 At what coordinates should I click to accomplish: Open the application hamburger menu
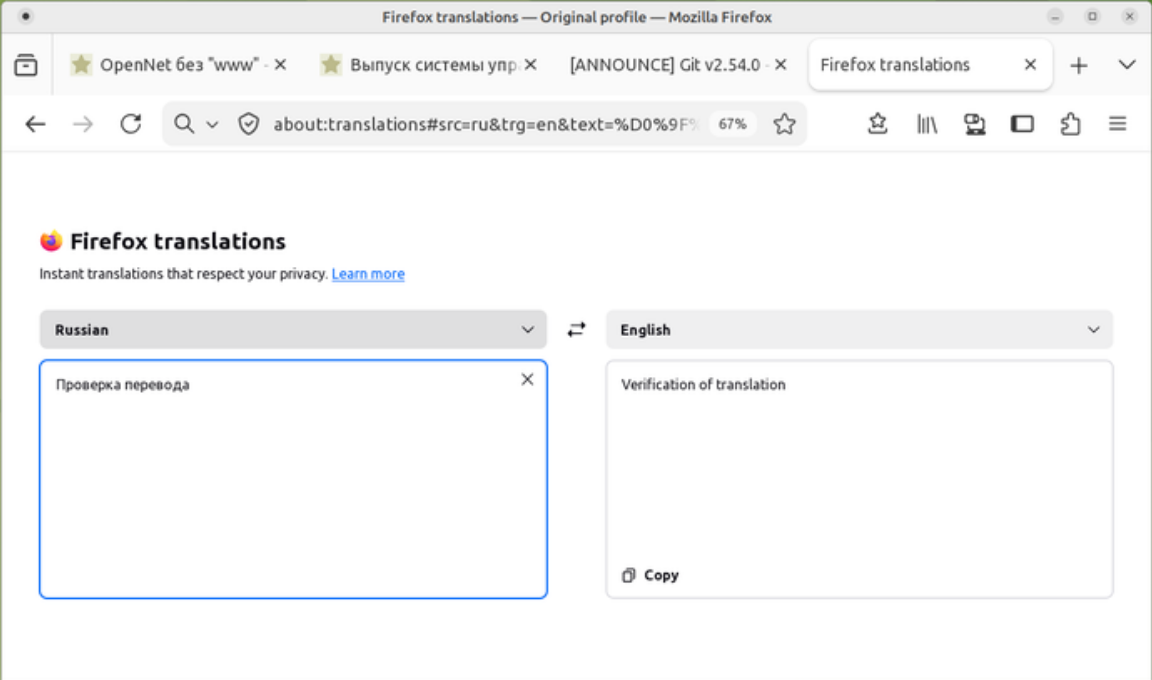[x=1117, y=123]
